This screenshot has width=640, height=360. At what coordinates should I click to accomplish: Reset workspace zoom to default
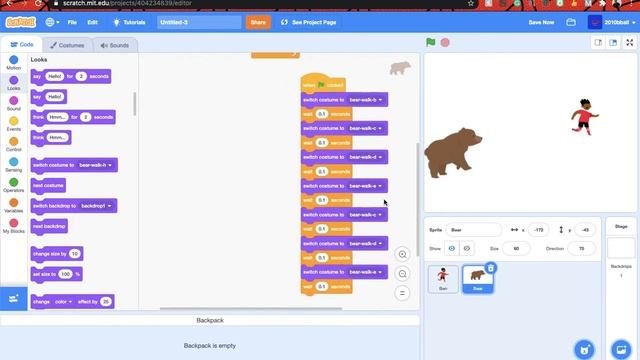pyautogui.click(x=402, y=293)
